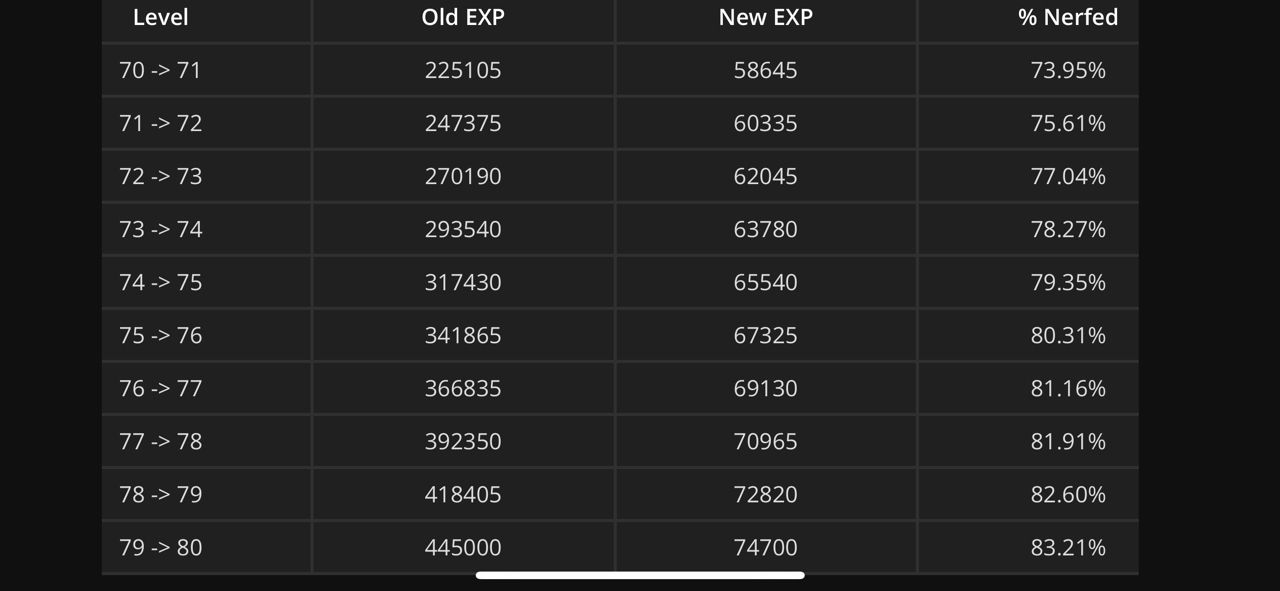Click the 72 -> 73 level cell
Viewport: 1280px width, 591px height.
tap(160, 176)
